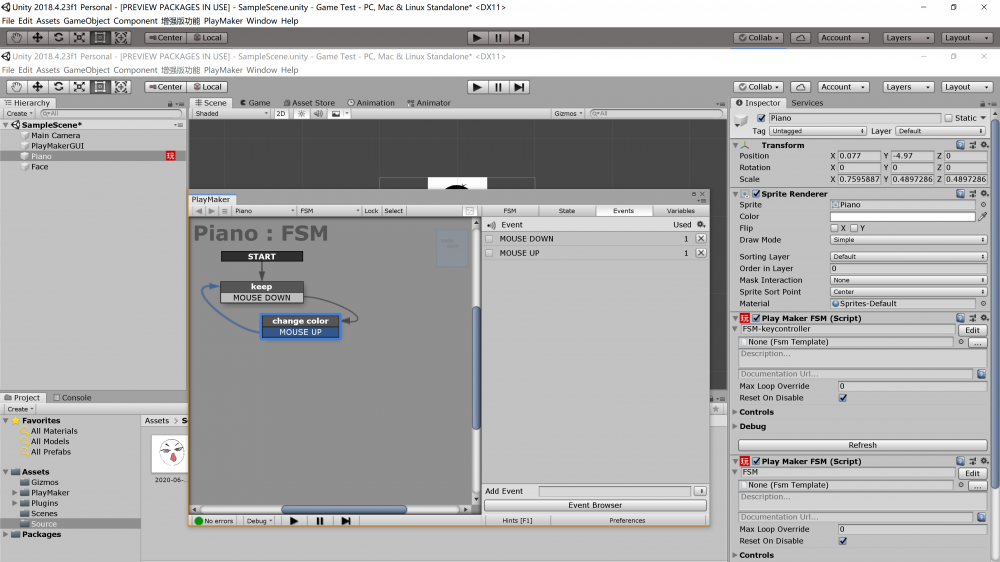Switch to the Animator tab
The width and height of the screenshot is (1000, 562).
429,103
